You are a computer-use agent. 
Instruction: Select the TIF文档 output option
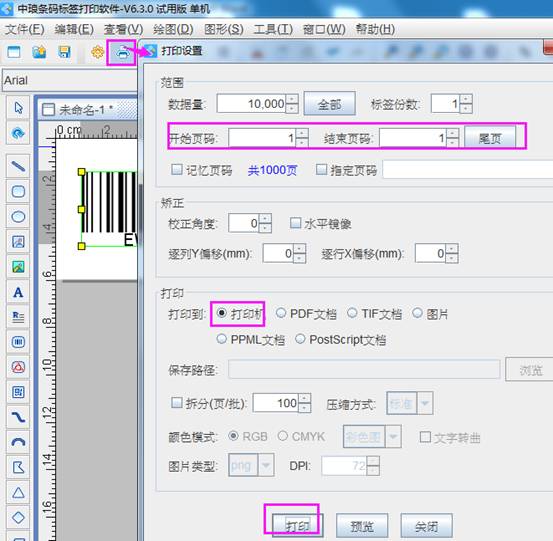(352, 313)
